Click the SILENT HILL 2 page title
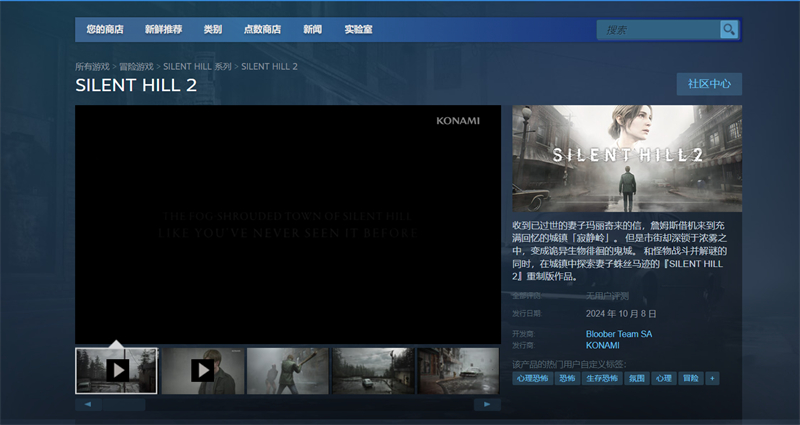This screenshot has height=425, width=800. [136, 85]
